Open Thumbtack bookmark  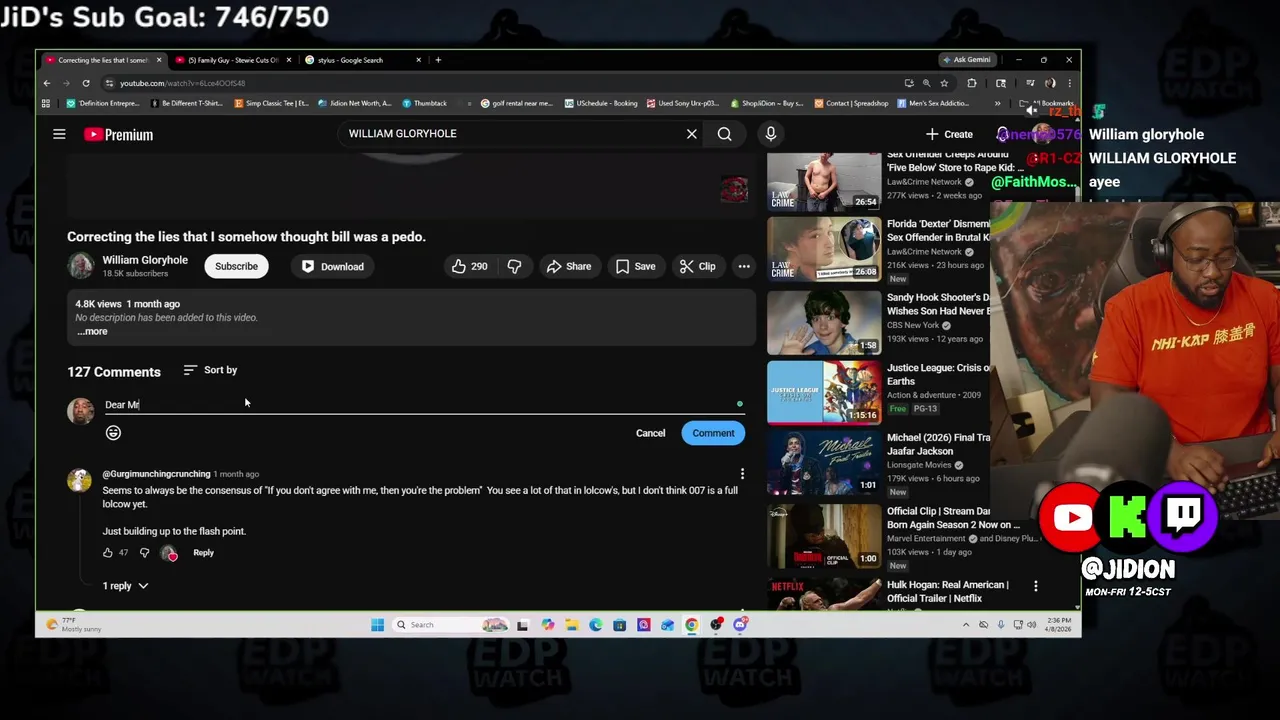[425, 103]
